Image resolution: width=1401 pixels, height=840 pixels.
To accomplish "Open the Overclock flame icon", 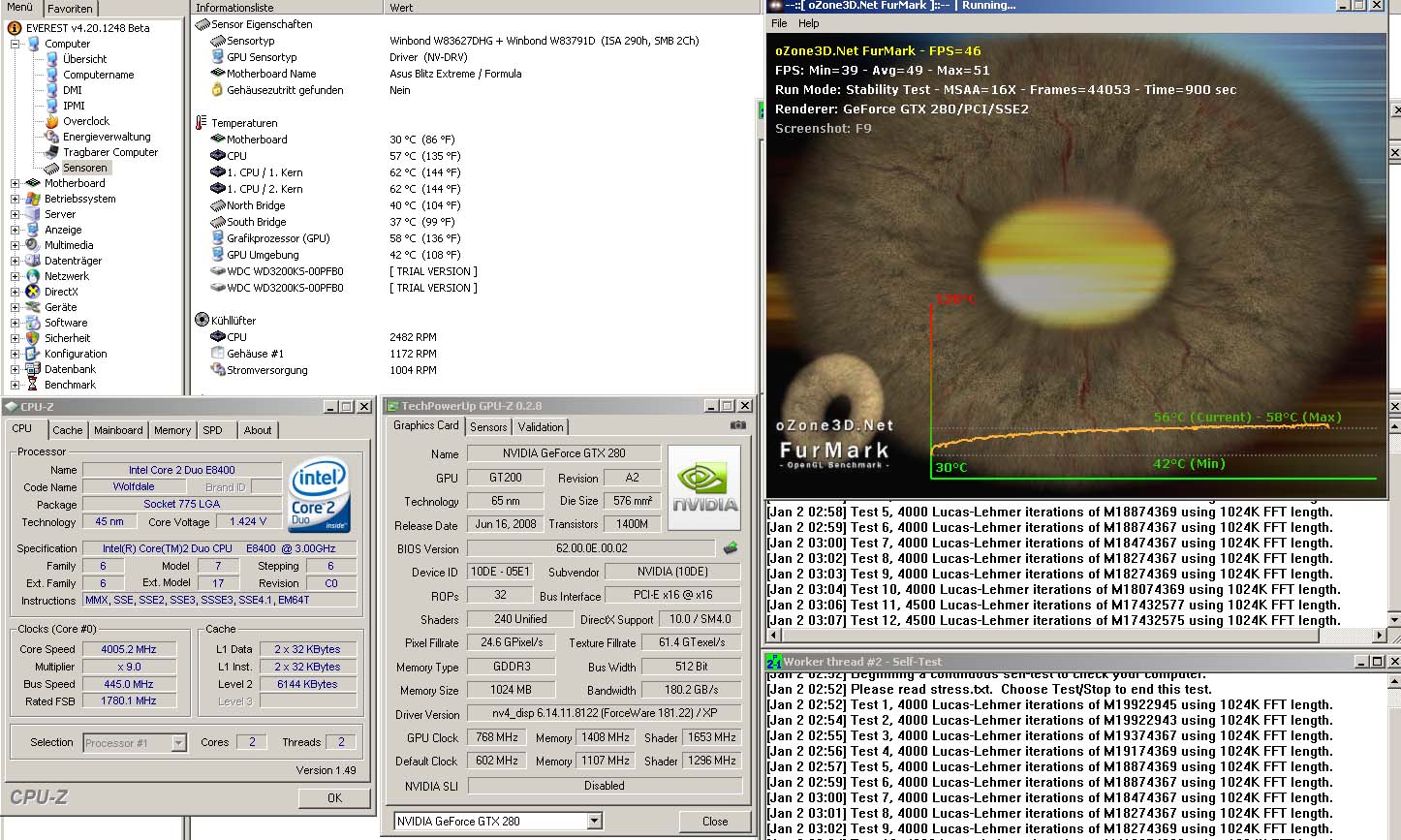I will [51, 121].
